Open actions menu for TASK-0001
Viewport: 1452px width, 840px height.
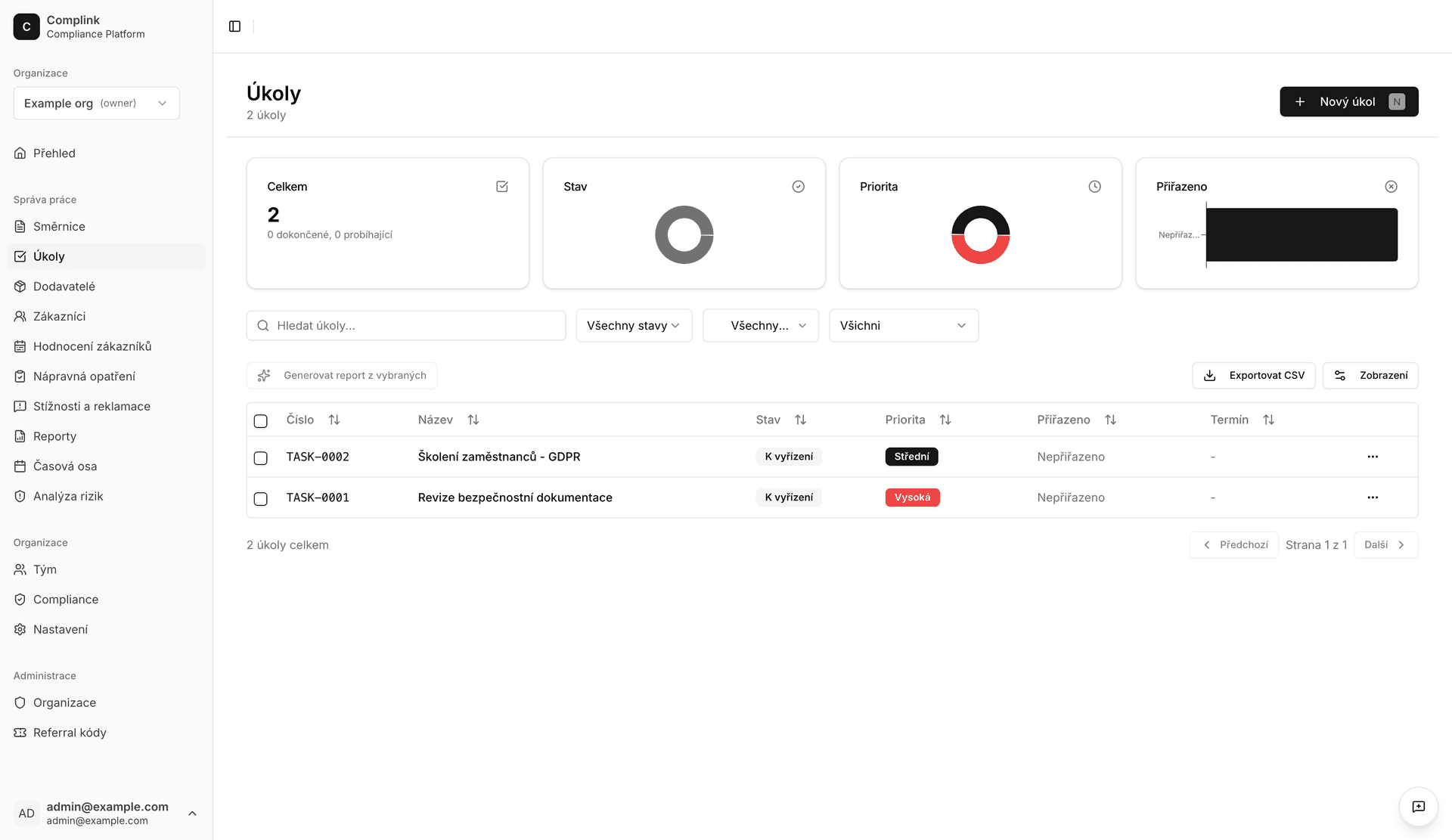pos(1373,497)
